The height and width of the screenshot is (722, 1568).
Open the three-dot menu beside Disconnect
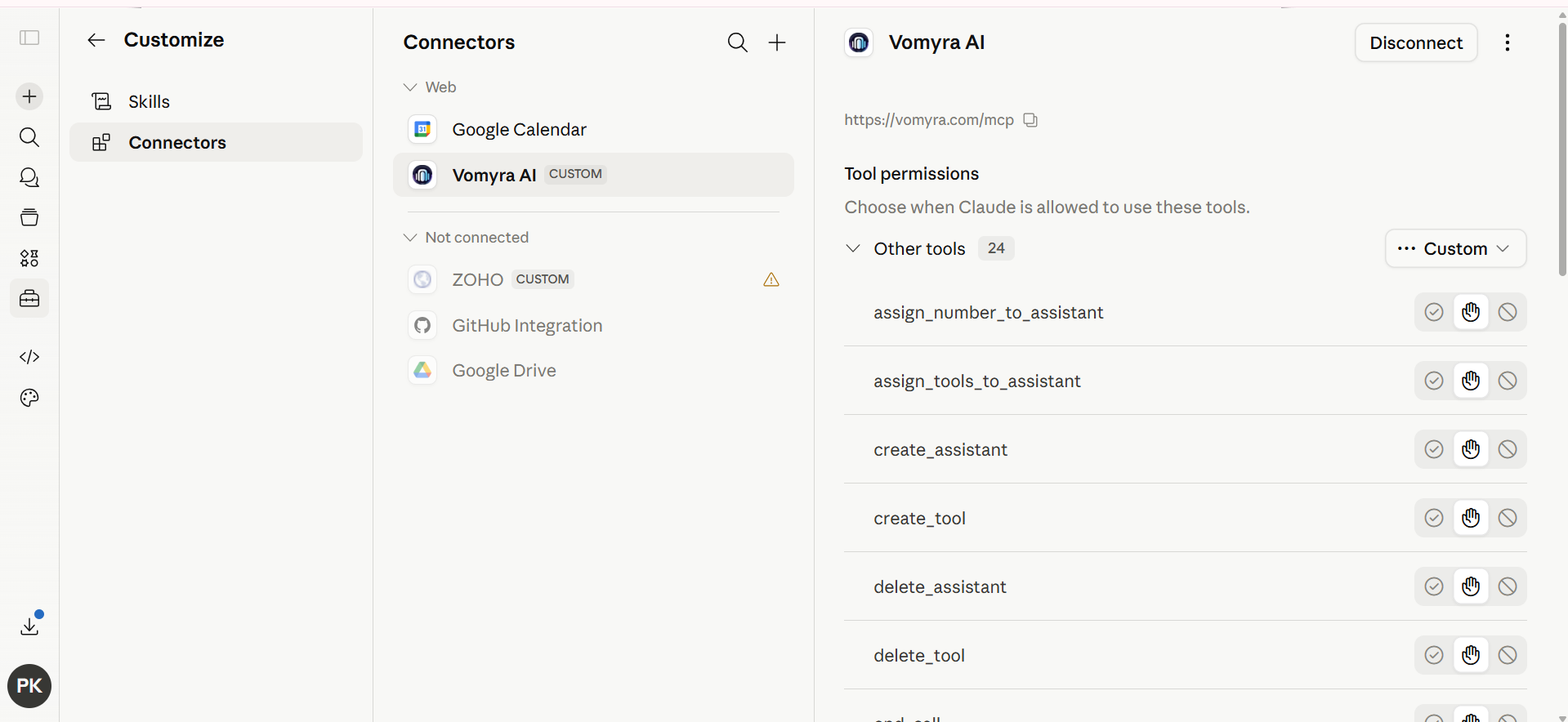click(1508, 42)
